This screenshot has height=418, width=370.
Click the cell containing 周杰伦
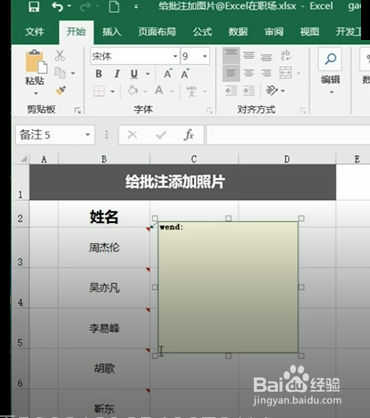pos(104,248)
